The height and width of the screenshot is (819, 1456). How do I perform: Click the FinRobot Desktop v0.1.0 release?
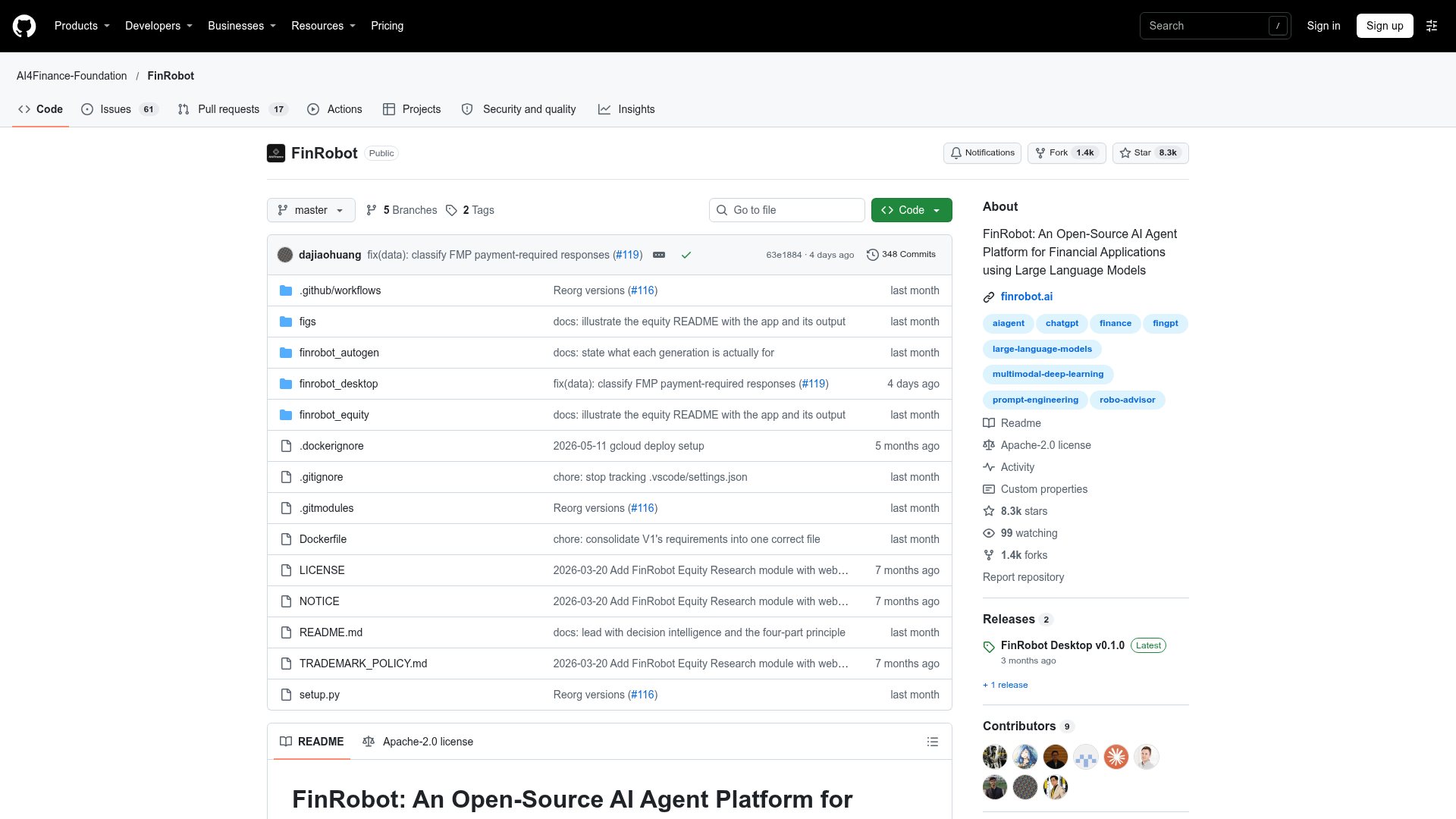click(1062, 645)
